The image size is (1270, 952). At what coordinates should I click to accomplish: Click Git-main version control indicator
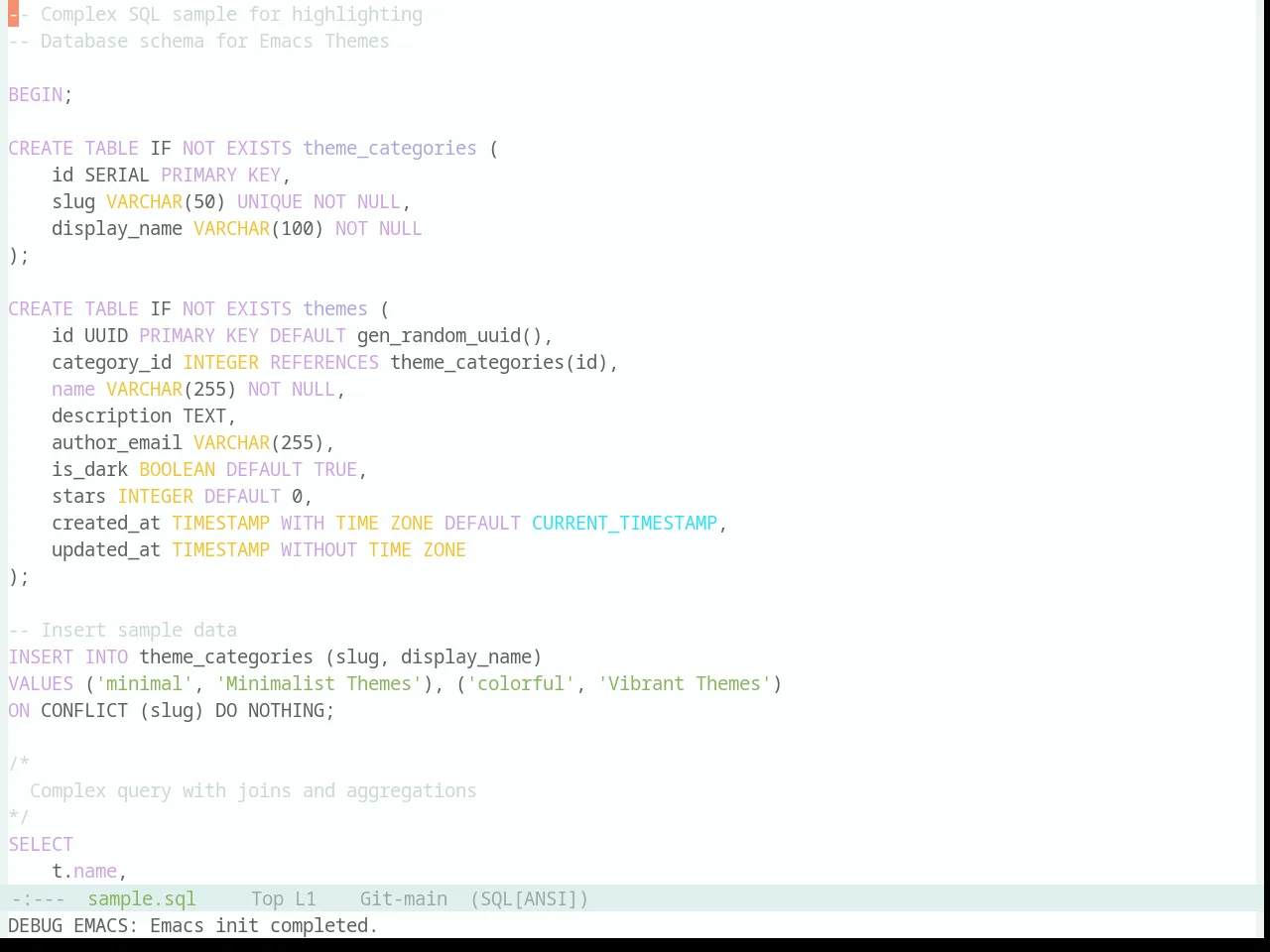[x=403, y=898]
